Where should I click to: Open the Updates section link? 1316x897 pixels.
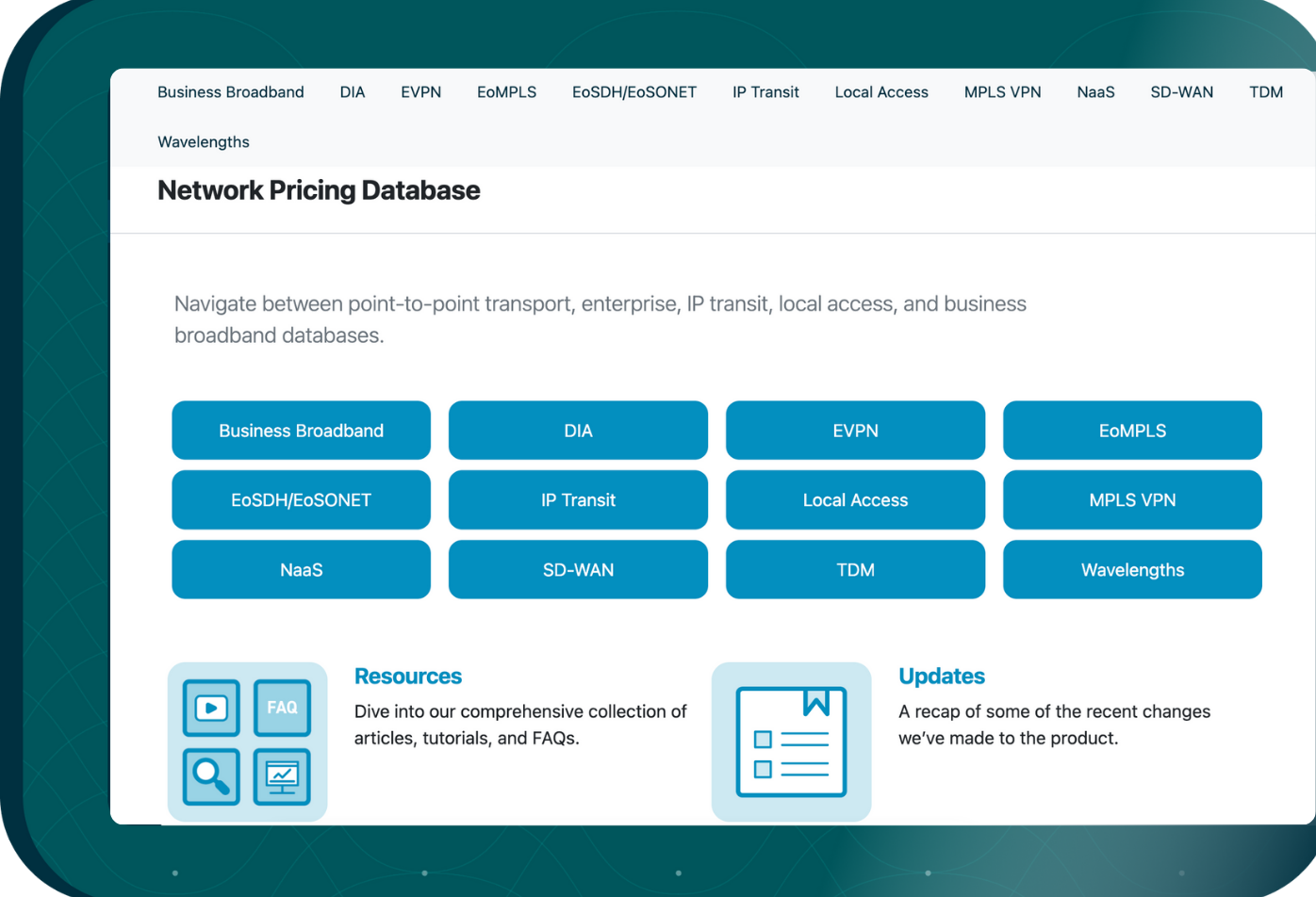pyautogui.click(x=941, y=676)
